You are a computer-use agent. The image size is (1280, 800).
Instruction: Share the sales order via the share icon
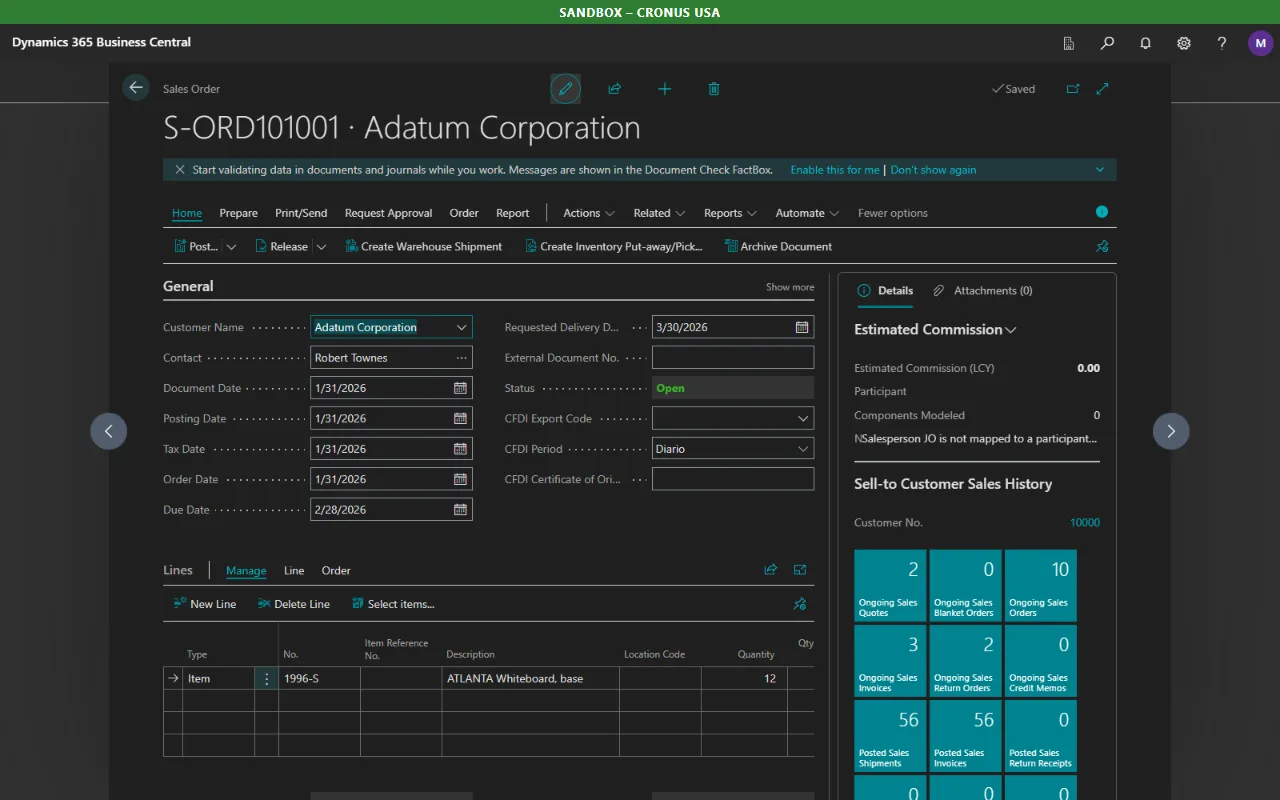pos(615,89)
